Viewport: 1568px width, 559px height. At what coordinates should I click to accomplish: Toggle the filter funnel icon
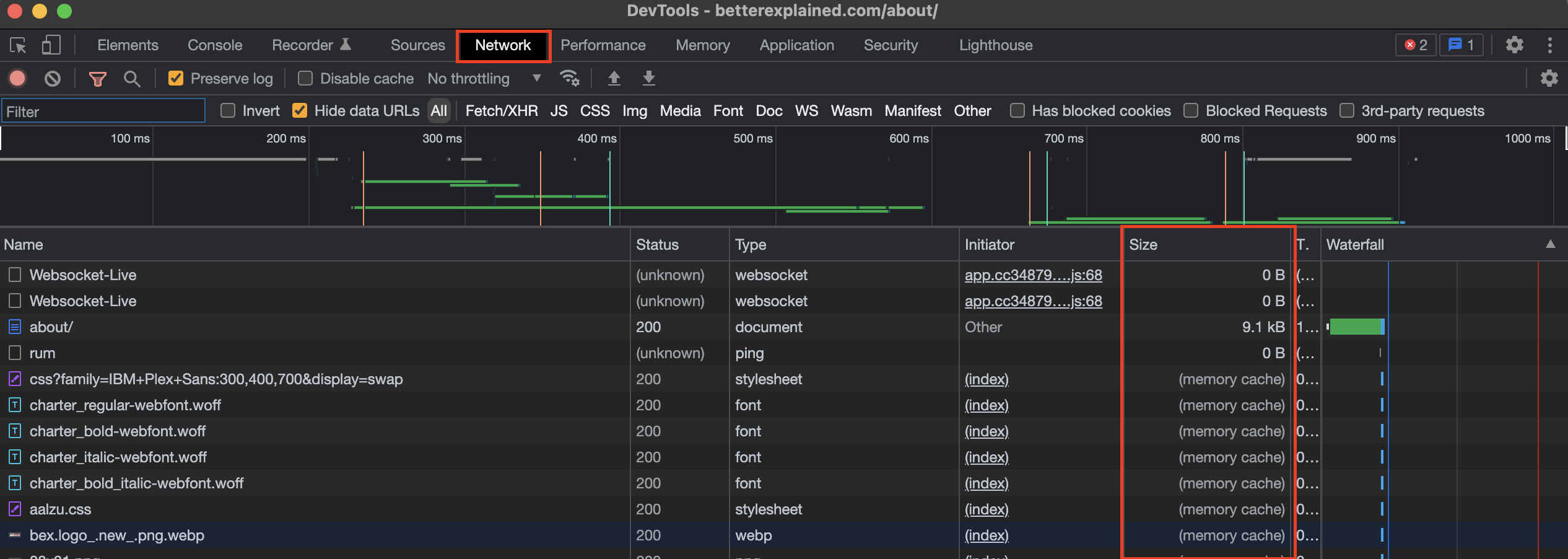pyautogui.click(x=97, y=79)
